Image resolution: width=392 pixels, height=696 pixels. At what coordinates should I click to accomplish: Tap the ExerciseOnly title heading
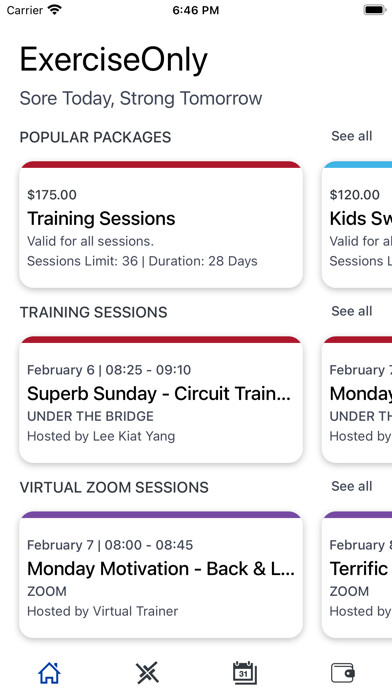click(114, 60)
